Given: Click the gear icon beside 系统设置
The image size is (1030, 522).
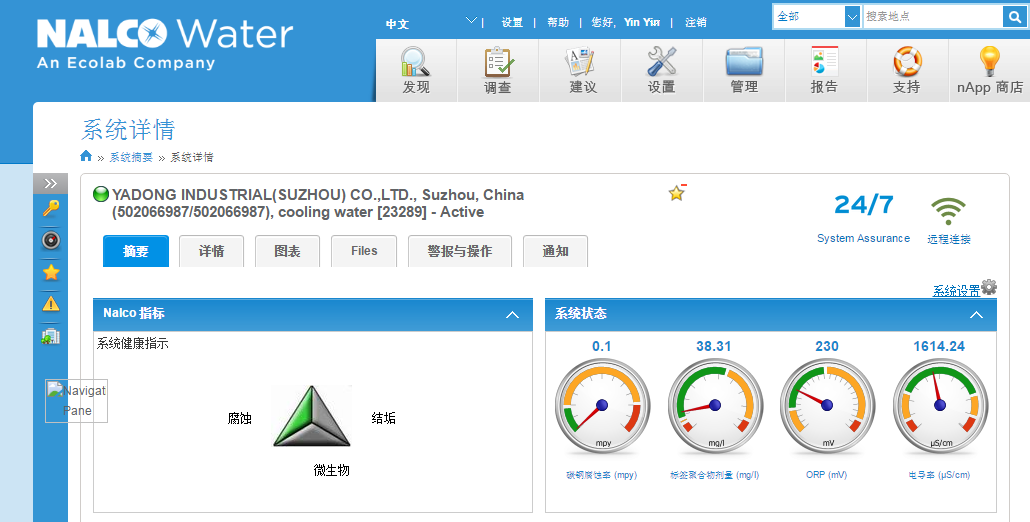Looking at the screenshot, I should pyautogui.click(x=989, y=288).
